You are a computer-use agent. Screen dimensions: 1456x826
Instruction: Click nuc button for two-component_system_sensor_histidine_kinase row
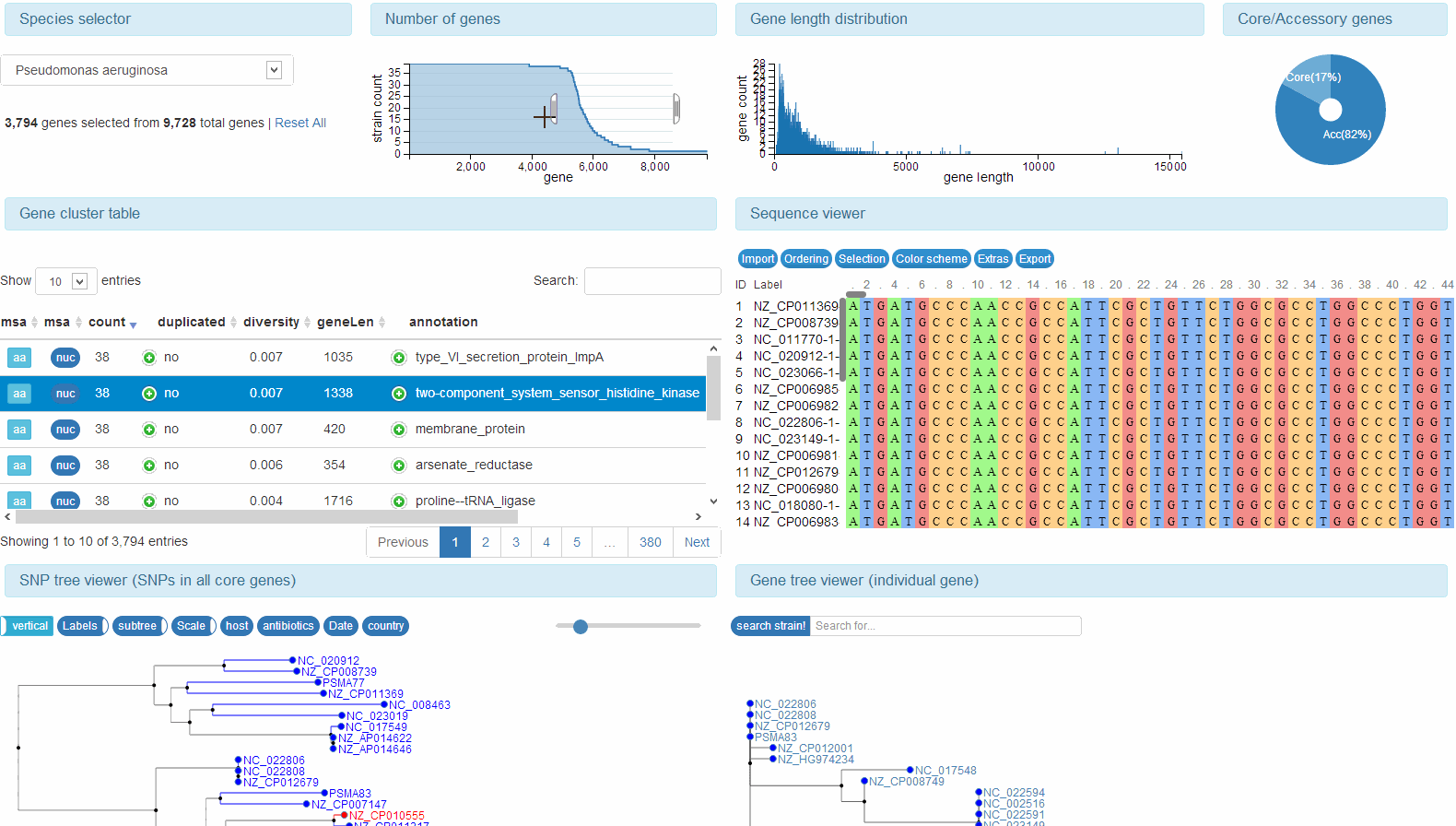(65, 394)
